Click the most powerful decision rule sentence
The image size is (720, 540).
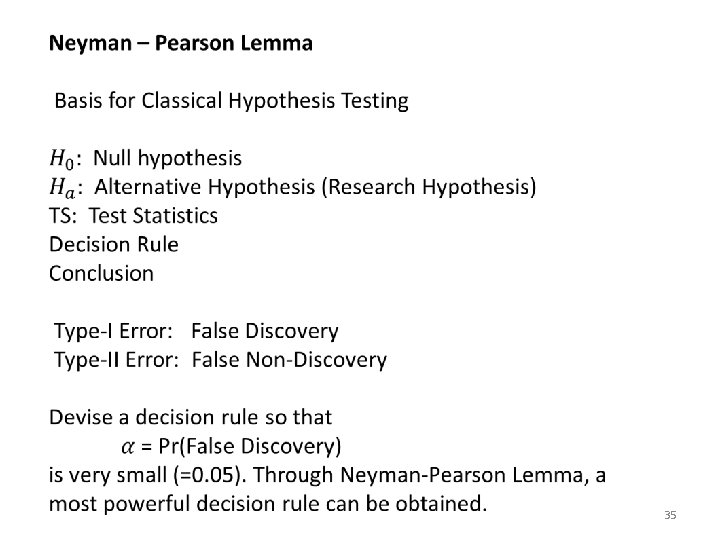tap(268, 504)
